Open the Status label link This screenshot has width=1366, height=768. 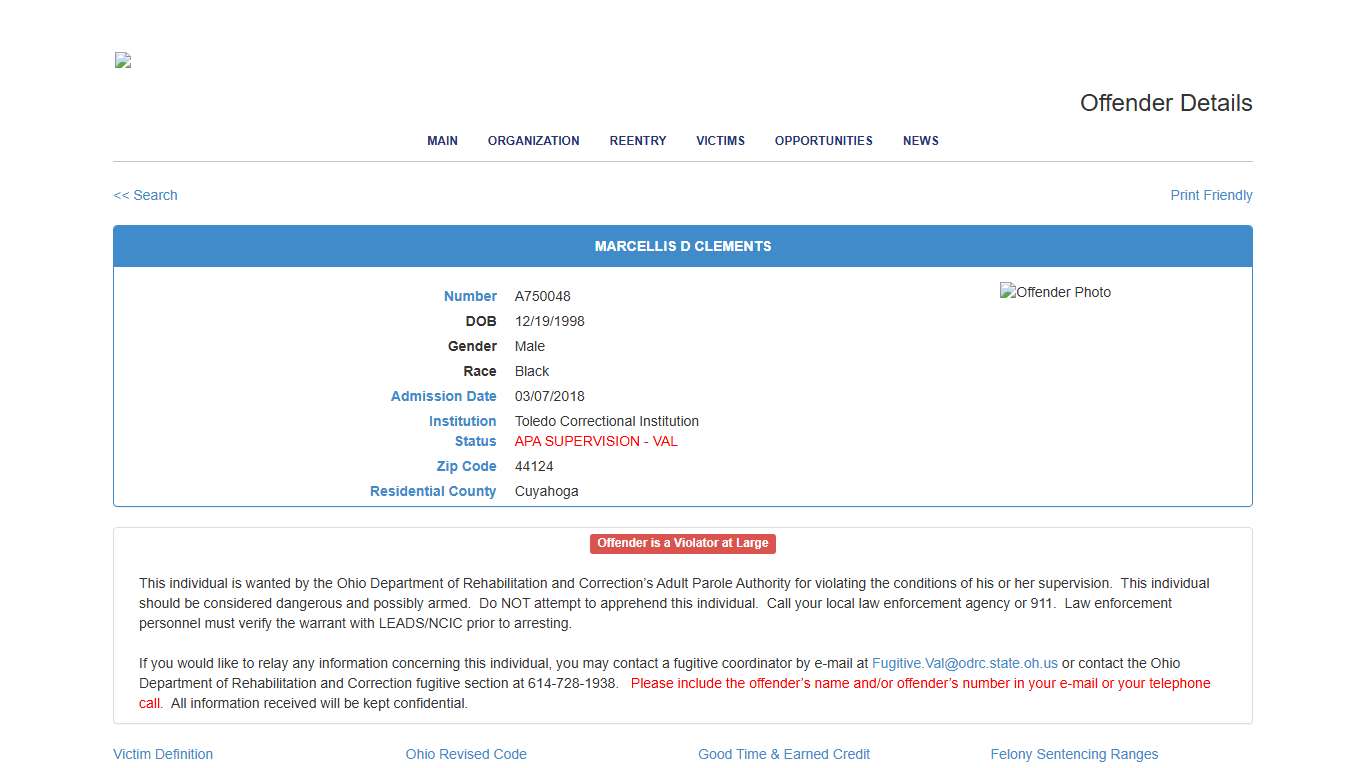click(475, 441)
